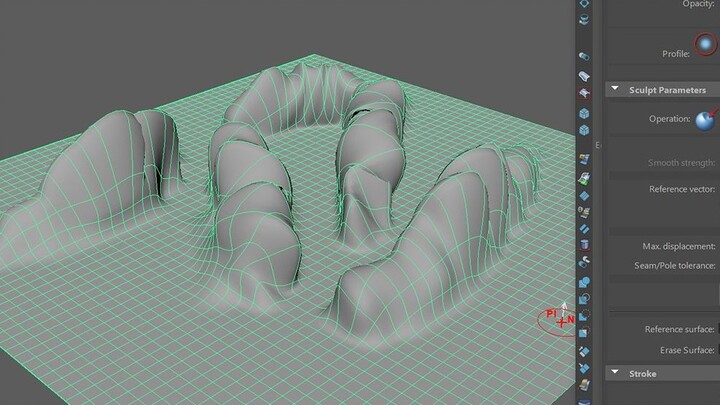Click the Reference vector label
Viewport: 720px width, 405px height.
(x=682, y=188)
